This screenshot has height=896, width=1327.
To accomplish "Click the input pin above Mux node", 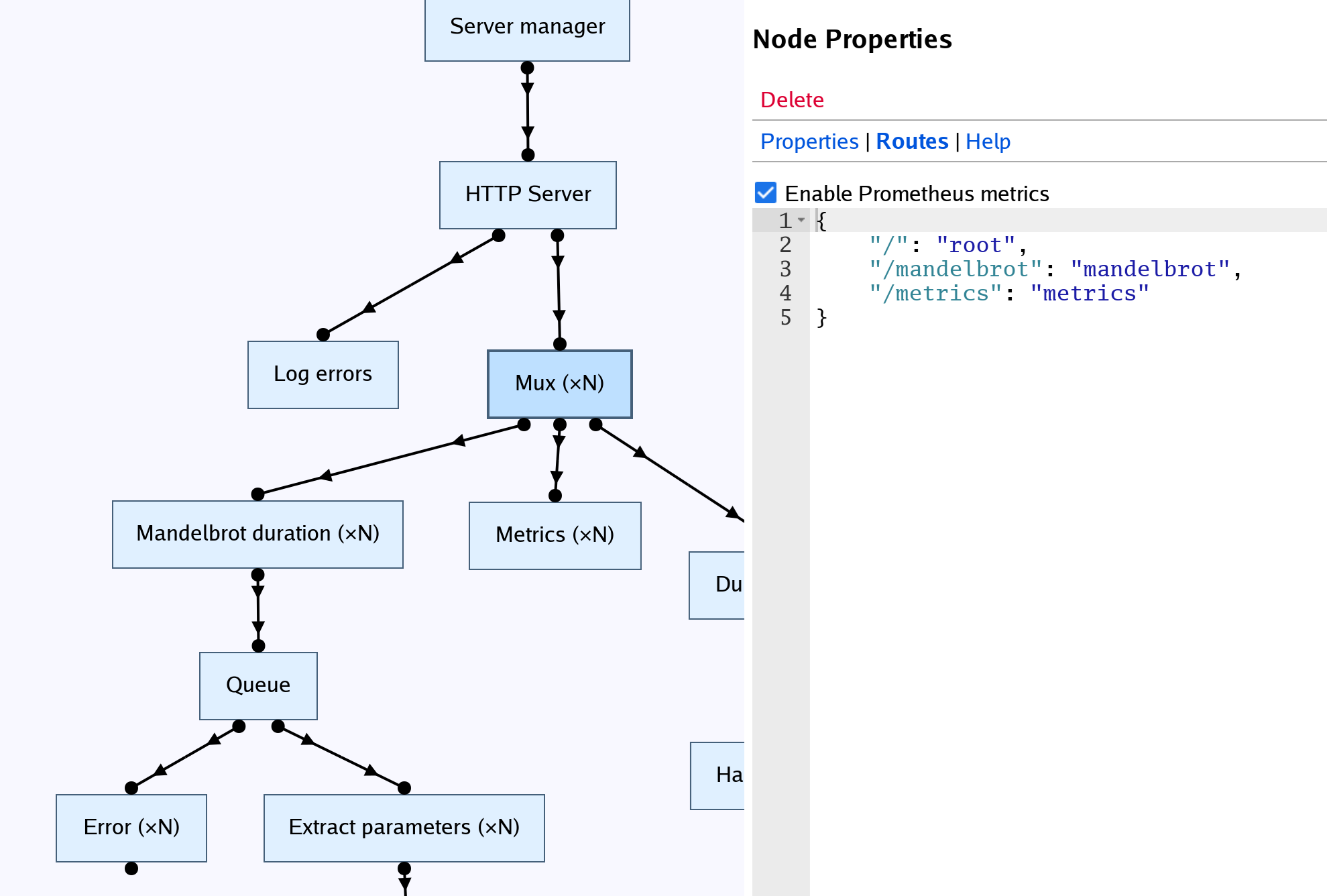I will point(560,344).
